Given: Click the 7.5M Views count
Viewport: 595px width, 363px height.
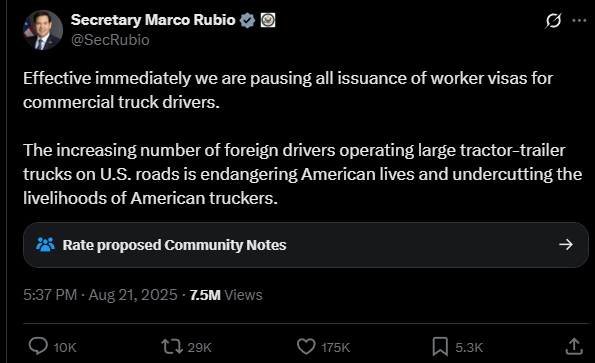Looking at the screenshot, I should click(x=226, y=295).
